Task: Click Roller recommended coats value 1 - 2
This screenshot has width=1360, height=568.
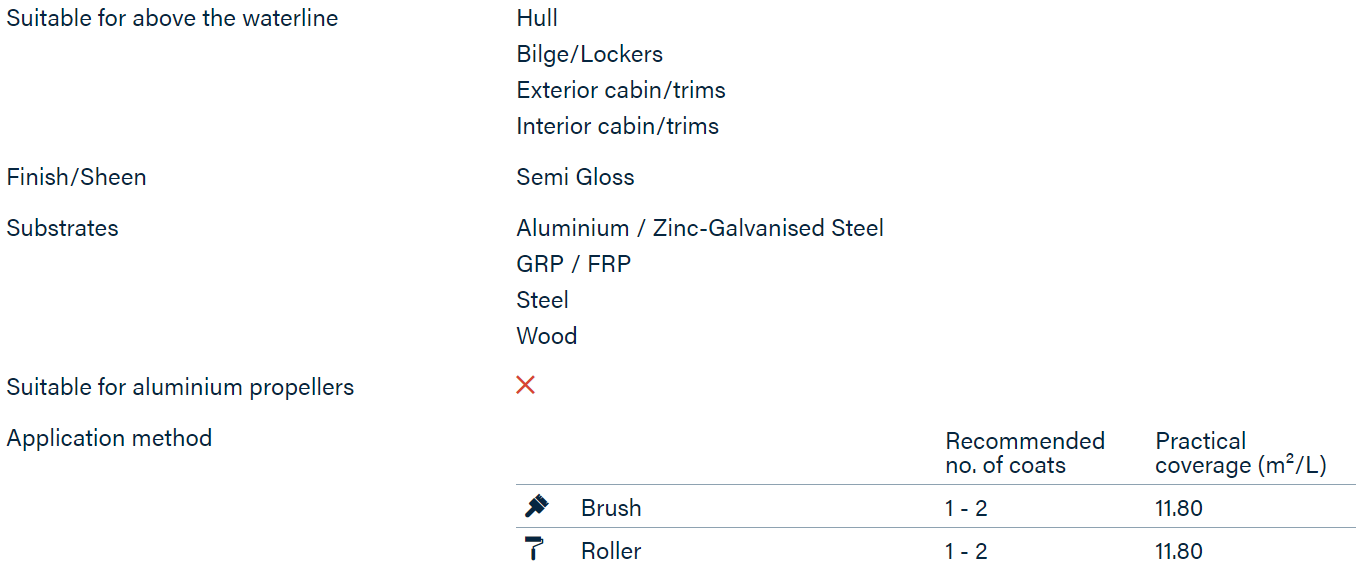Action: pos(966,551)
